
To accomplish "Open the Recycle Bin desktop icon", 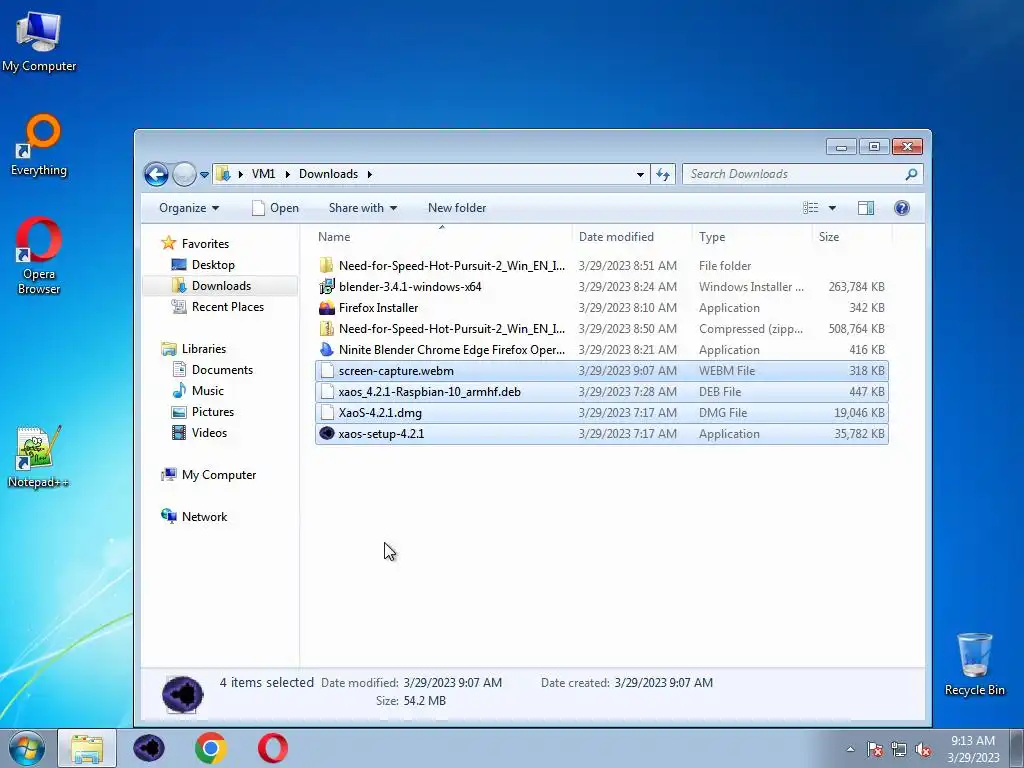I will (974, 664).
